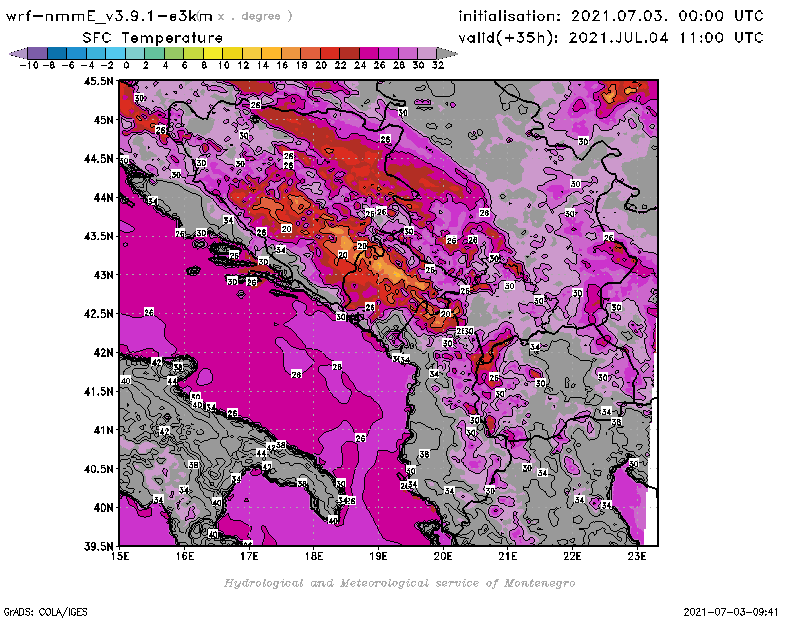Pick the orange swatch between 14 and 16
The image size is (800, 618).
tap(271, 53)
